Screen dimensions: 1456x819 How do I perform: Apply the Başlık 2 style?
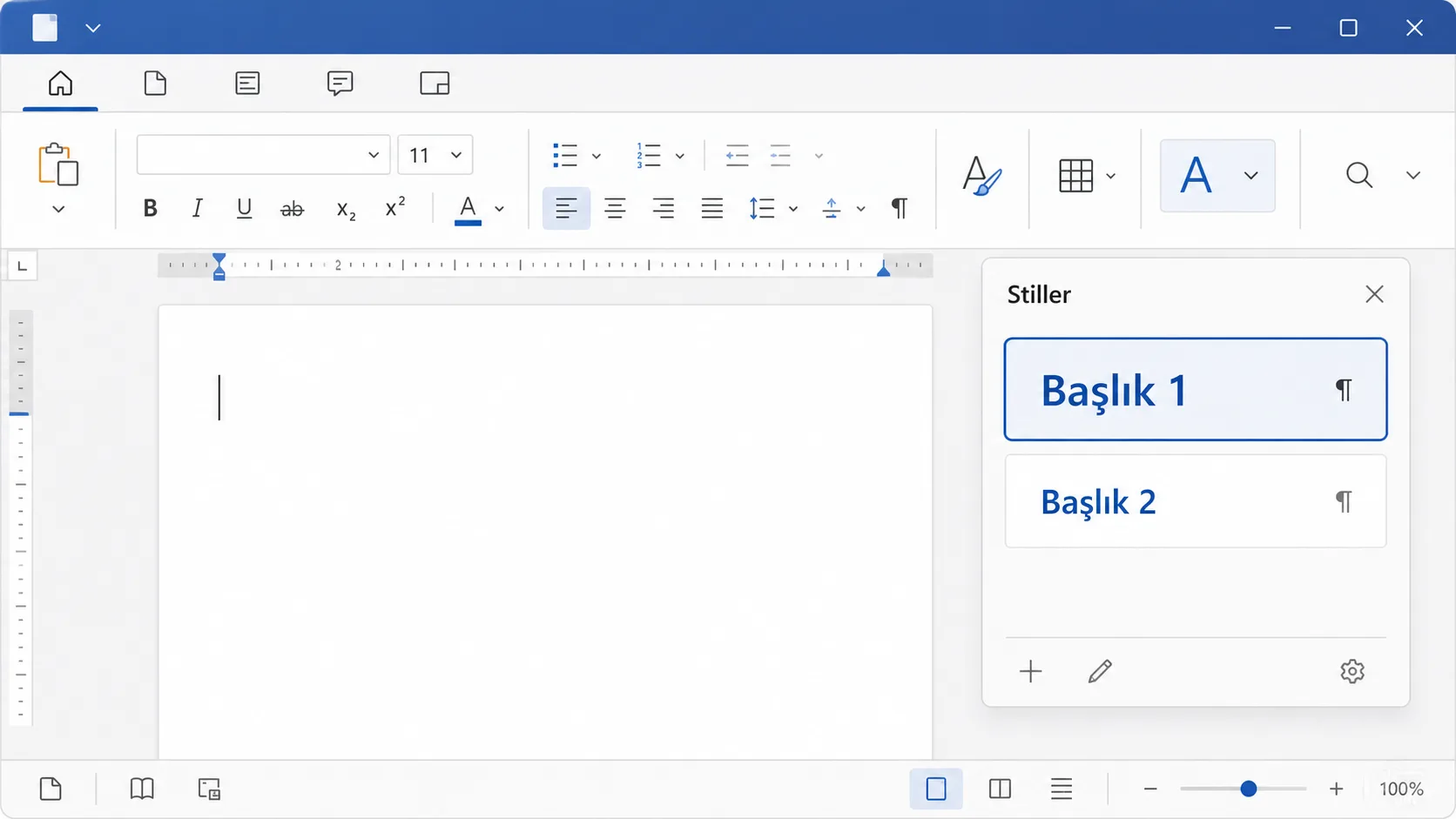coord(1196,501)
